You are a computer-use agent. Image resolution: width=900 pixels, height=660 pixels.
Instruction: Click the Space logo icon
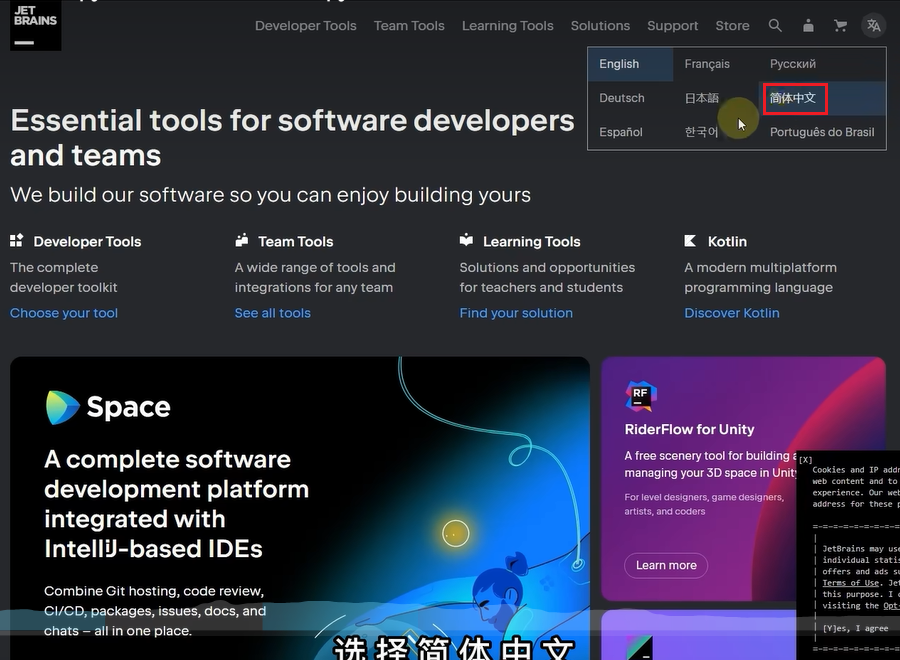(x=62, y=407)
